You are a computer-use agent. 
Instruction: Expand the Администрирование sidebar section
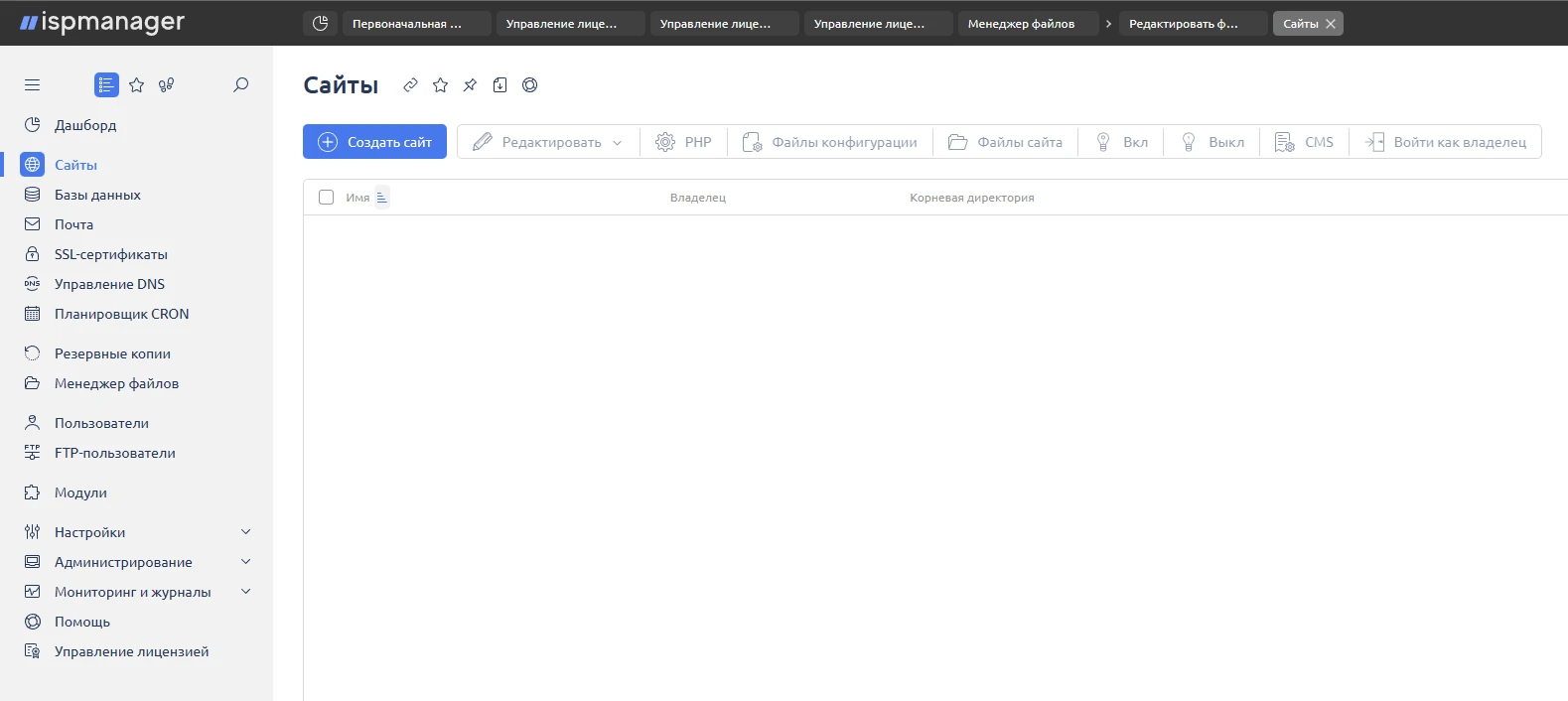[x=246, y=562]
